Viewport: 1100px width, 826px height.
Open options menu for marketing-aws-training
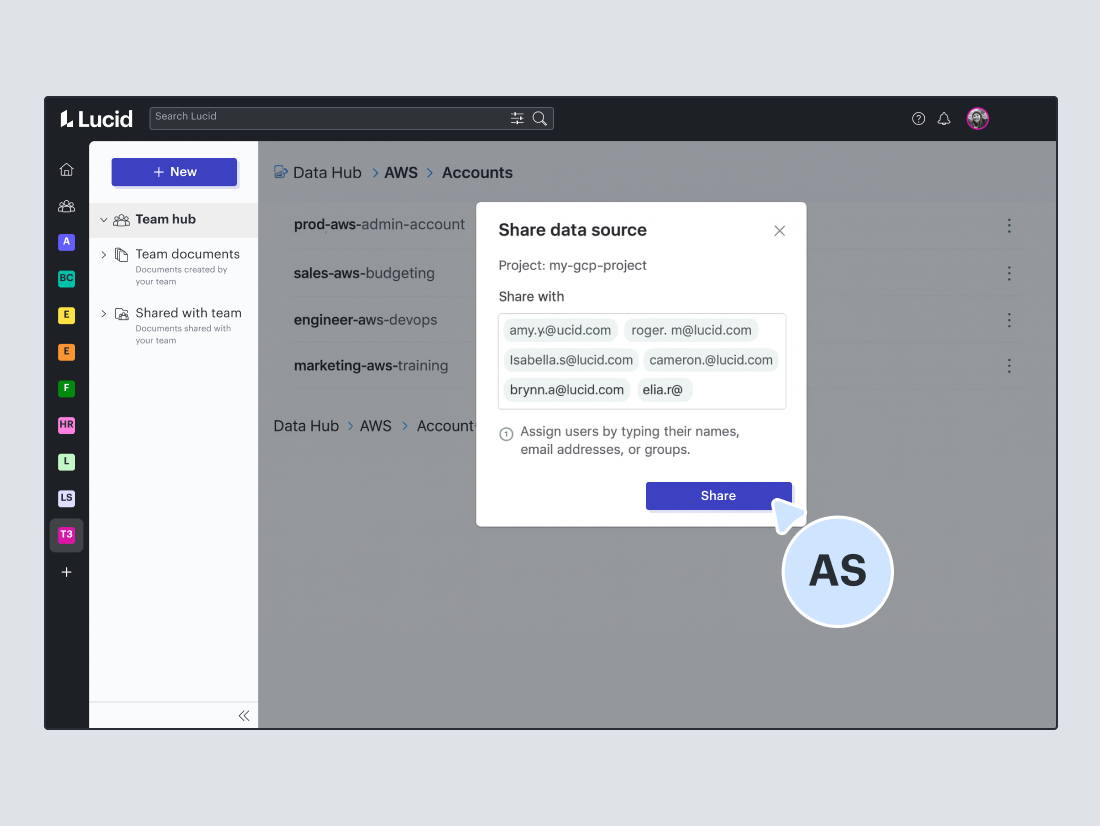point(1009,366)
